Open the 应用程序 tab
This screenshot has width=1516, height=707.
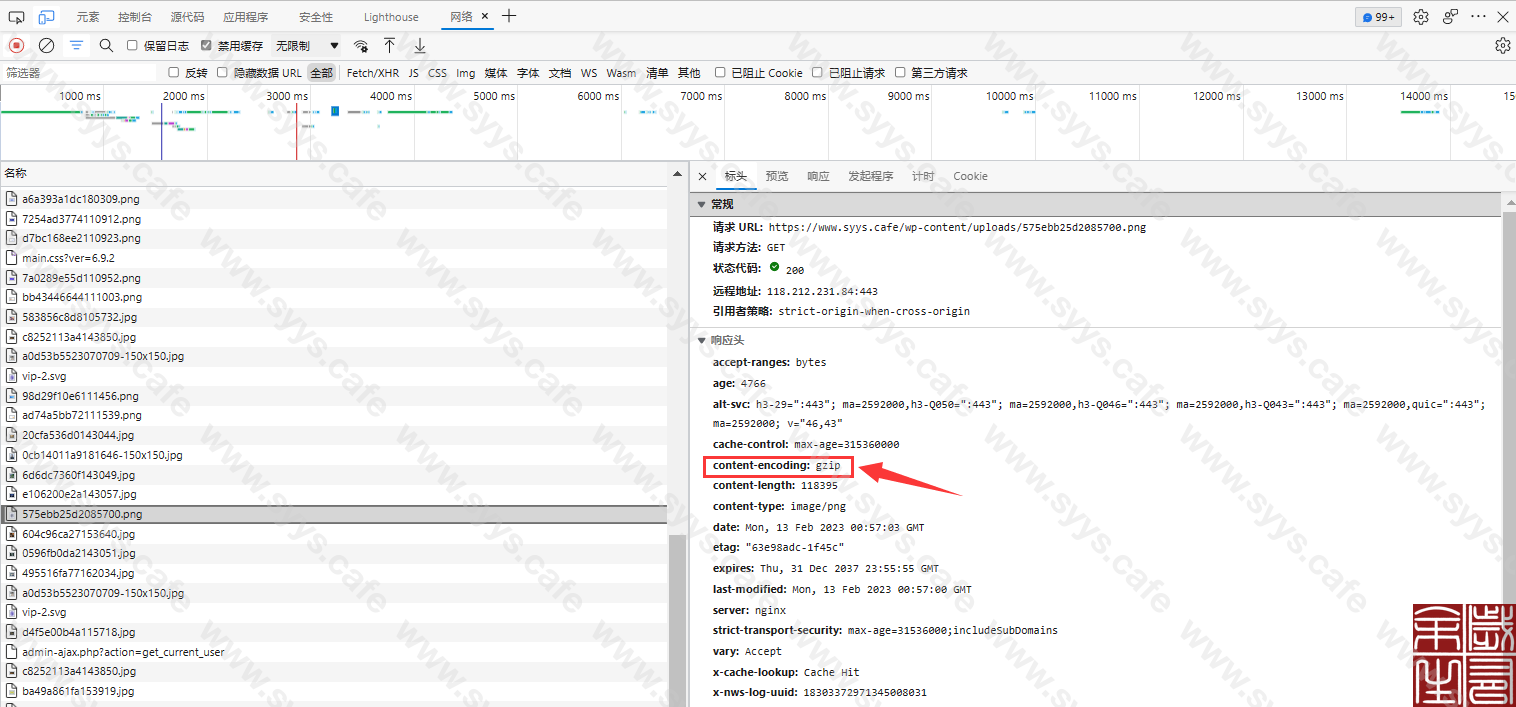[245, 17]
